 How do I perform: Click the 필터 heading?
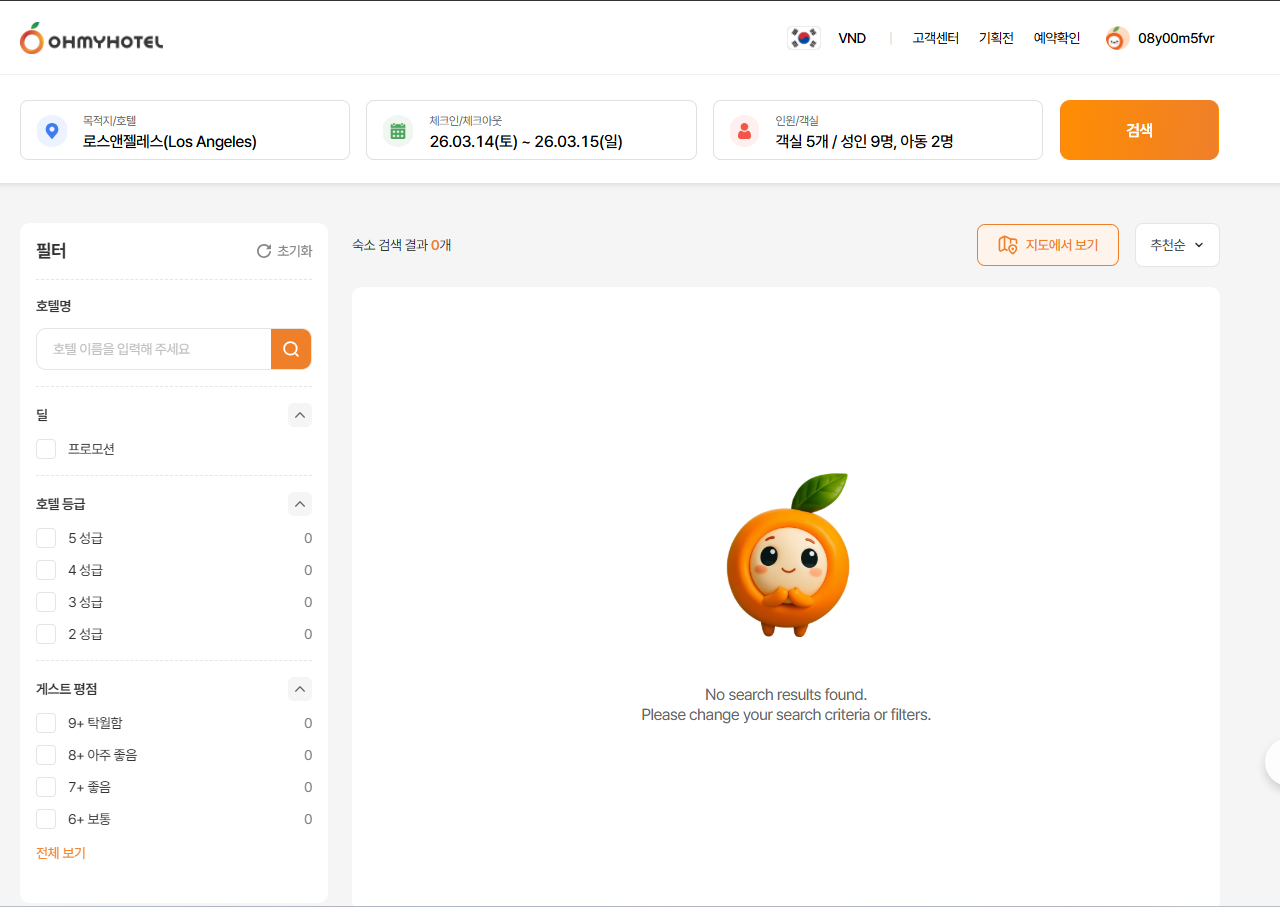click(51, 251)
